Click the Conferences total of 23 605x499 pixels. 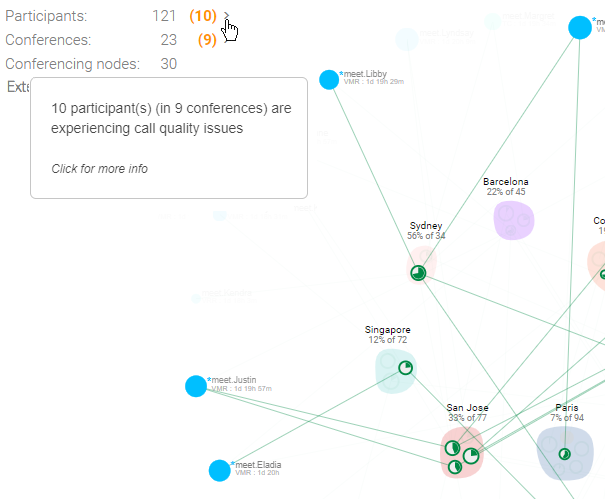(x=168, y=40)
